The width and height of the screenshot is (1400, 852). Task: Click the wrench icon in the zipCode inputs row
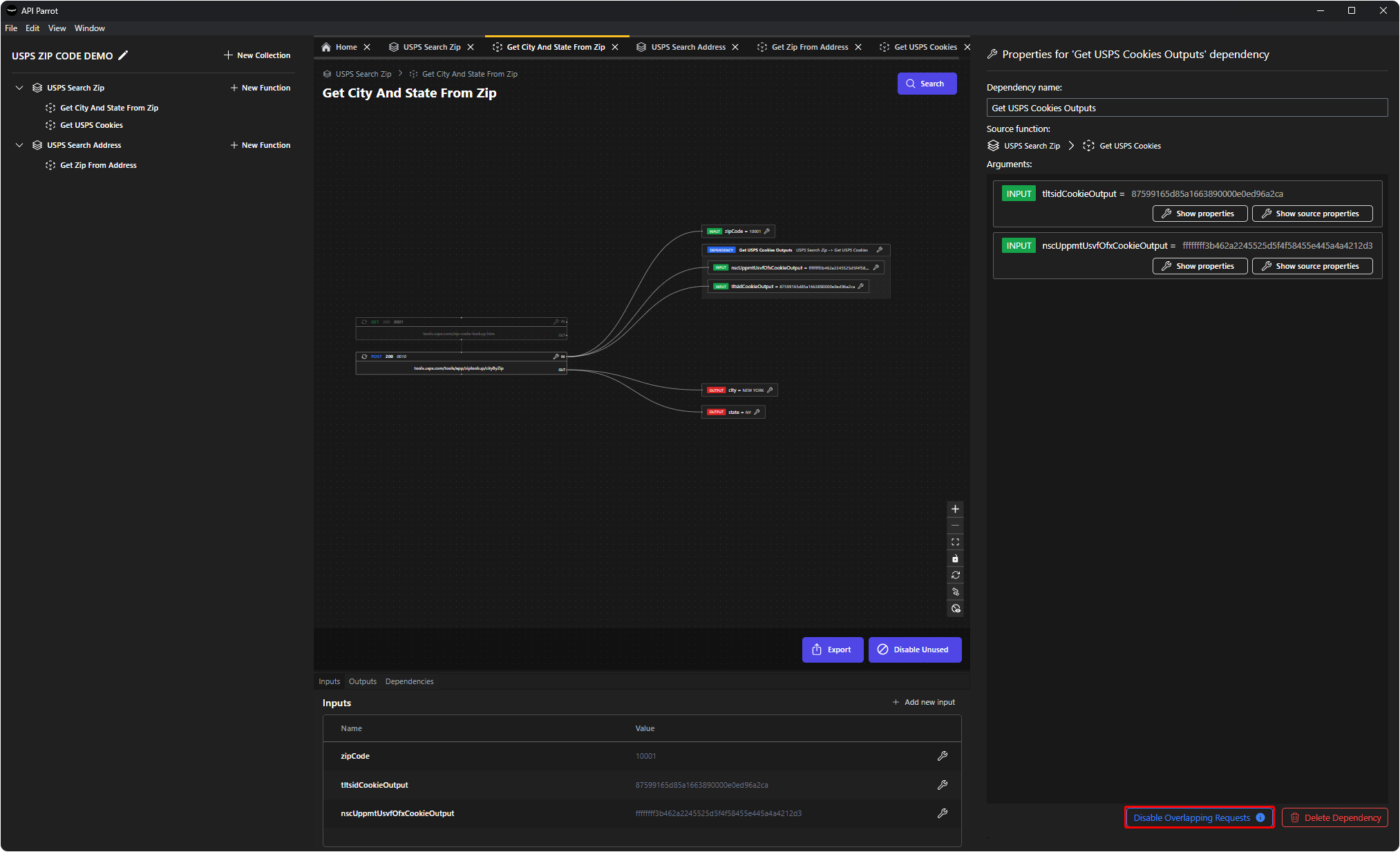point(942,756)
